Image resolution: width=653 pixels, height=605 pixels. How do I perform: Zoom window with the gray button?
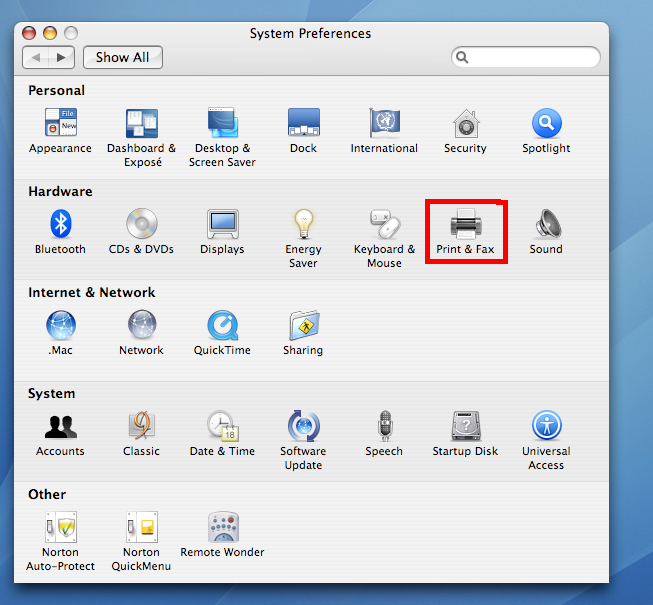[x=71, y=33]
